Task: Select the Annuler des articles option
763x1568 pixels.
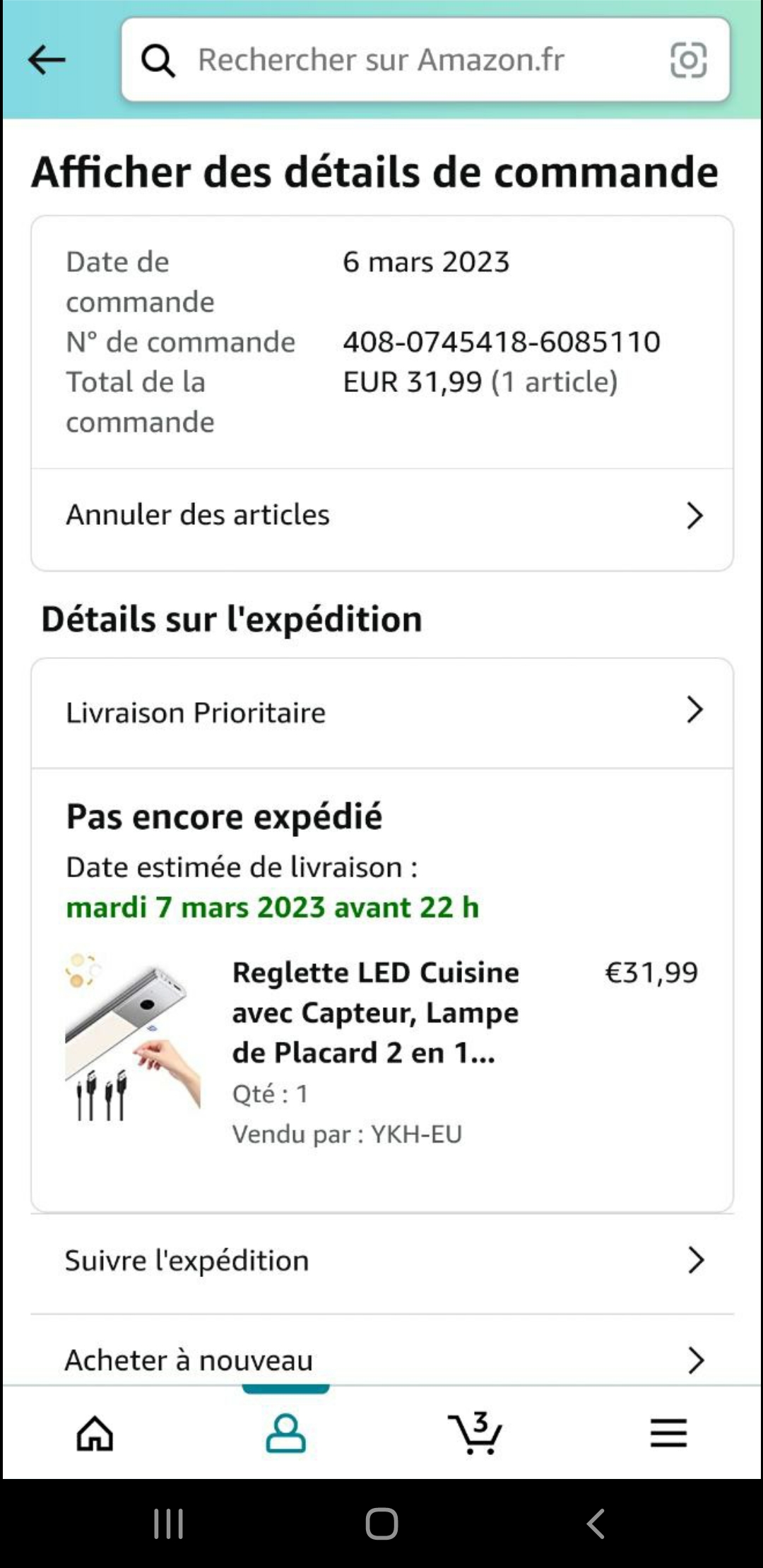Action: [x=199, y=515]
